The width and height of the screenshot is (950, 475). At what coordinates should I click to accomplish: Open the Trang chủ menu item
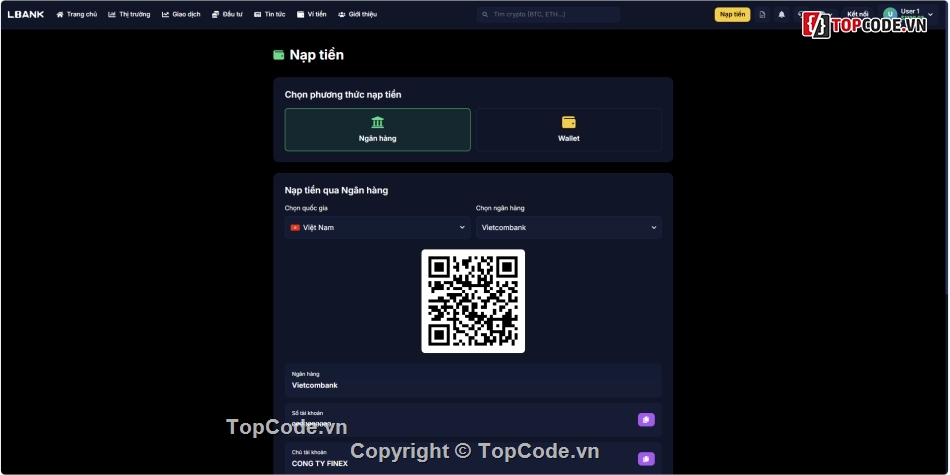pyautogui.click(x=76, y=15)
